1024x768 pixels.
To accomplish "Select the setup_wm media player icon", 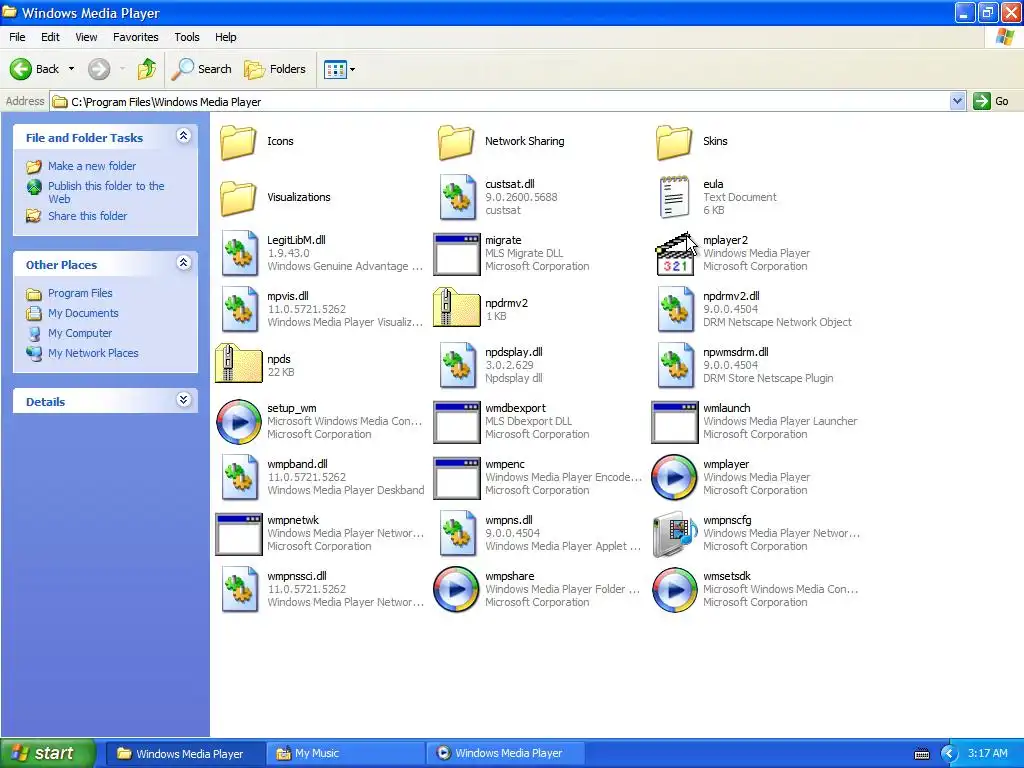I will point(239,422).
